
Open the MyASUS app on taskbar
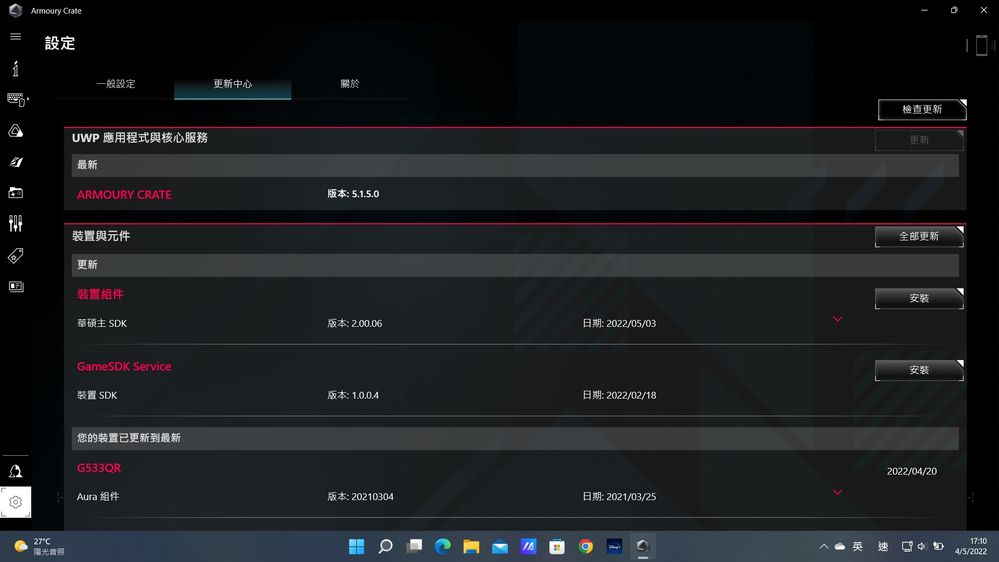point(528,547)
